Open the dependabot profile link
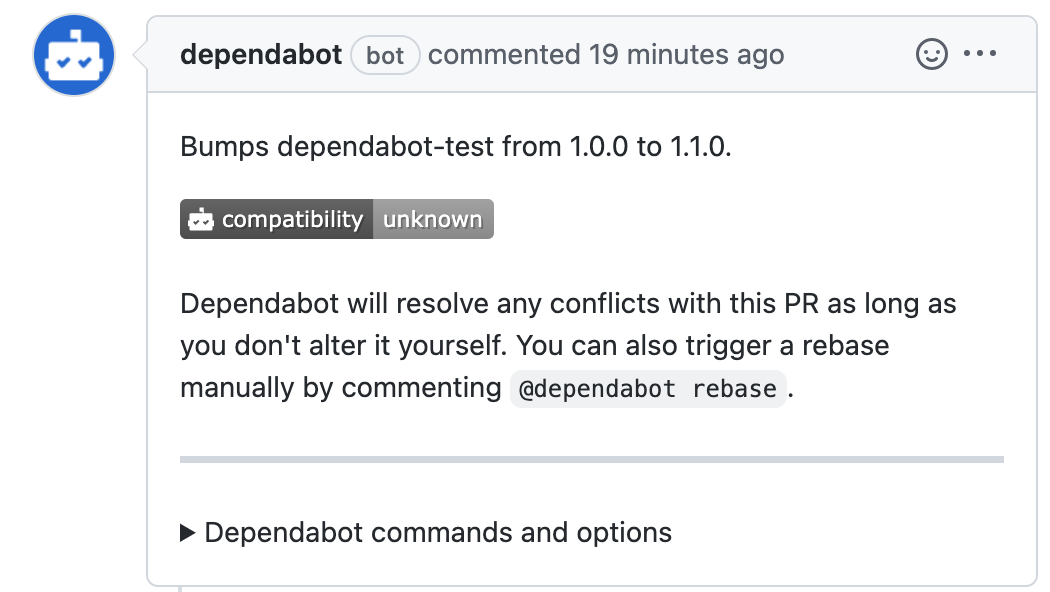This screenshot has width=1050, height=592. 261,55
